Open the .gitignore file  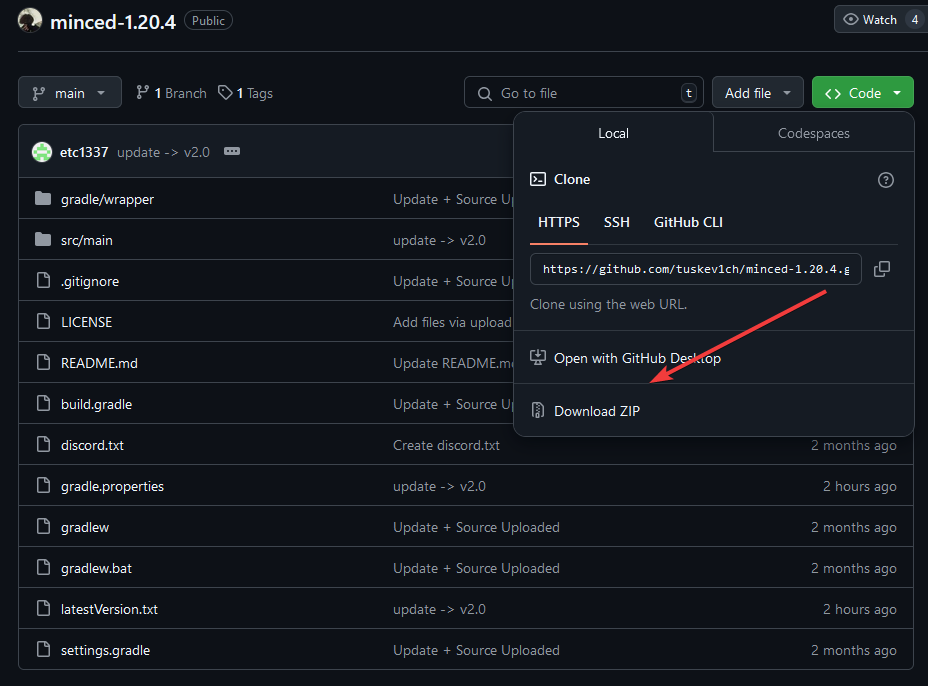90,281
